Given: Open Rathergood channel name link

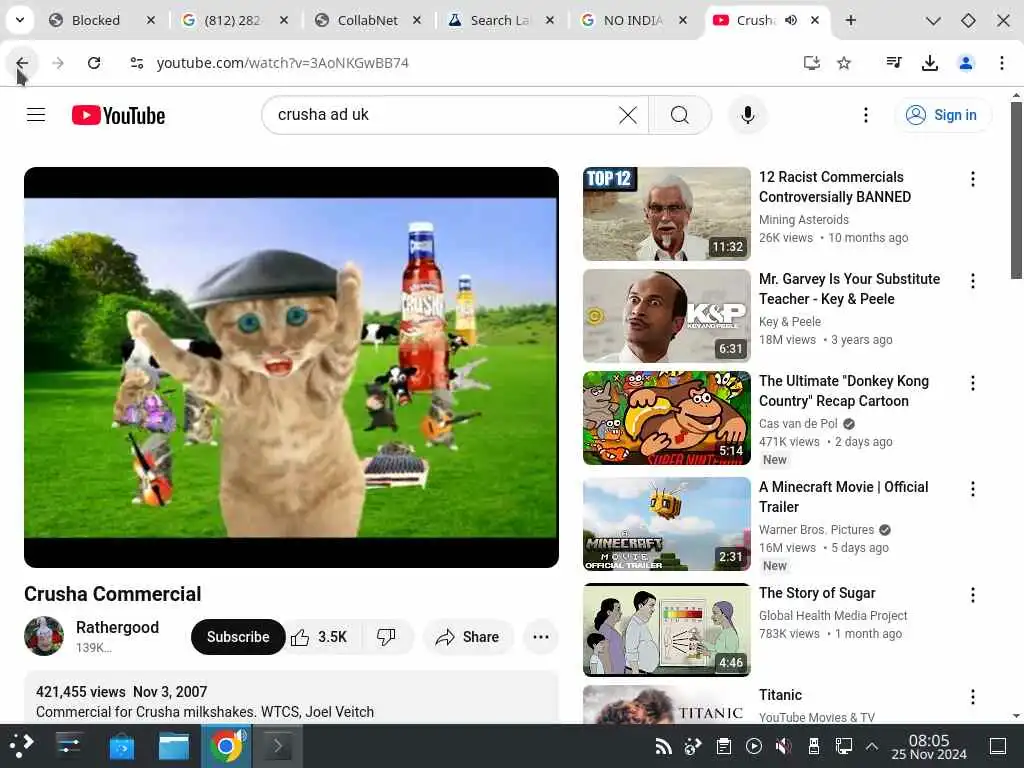Looking at the screenshot, I should (x=118, y=627).
